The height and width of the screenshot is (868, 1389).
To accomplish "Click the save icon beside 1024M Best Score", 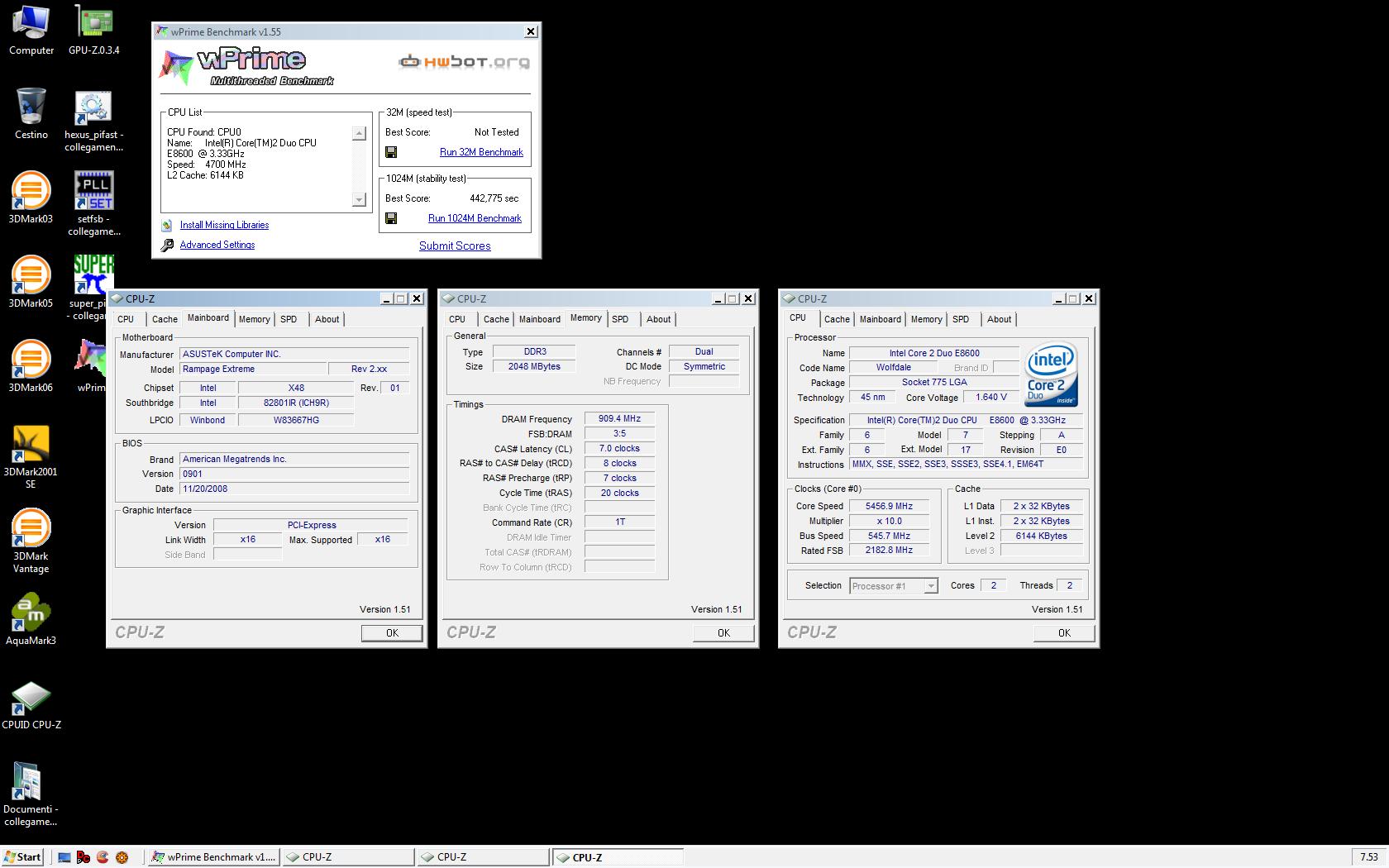I will click(x=391, y=218).
